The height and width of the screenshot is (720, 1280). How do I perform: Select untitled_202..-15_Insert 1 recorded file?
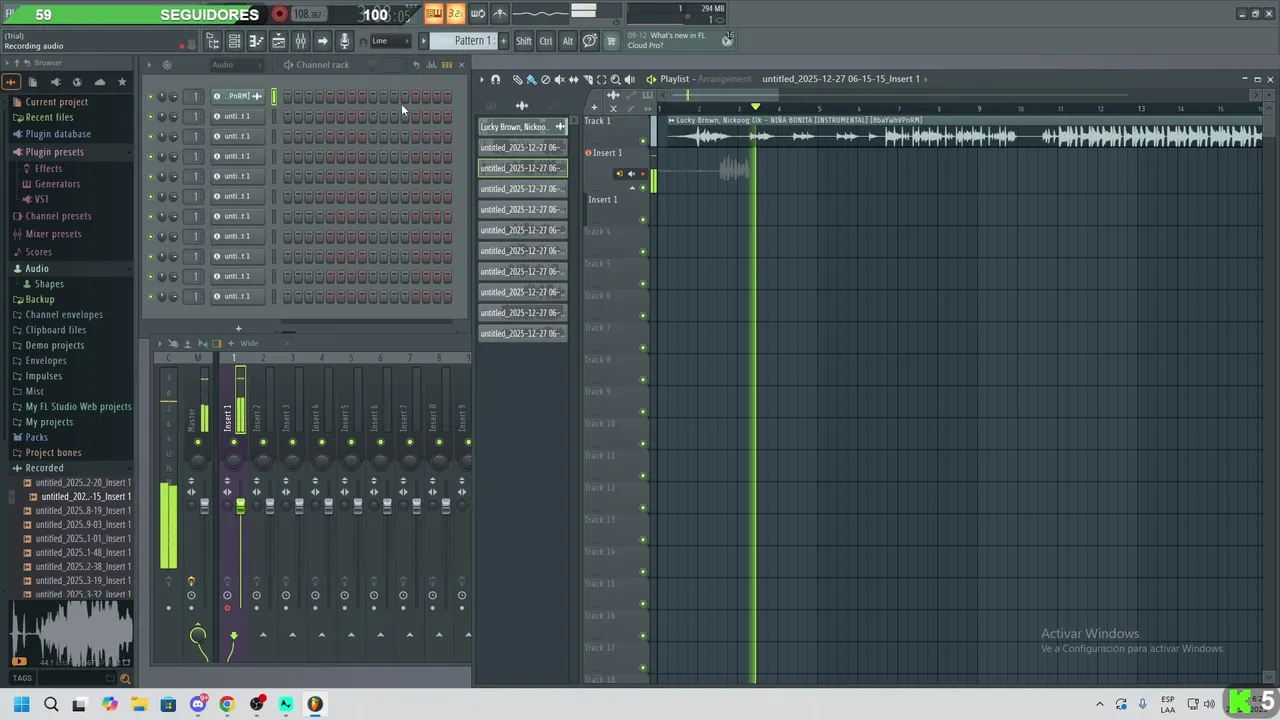pos(86,497)
